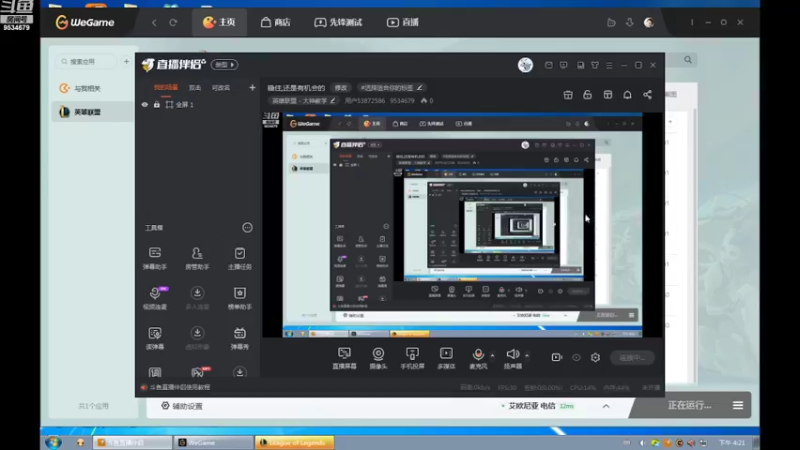The width and height of the screenshot is (800, 450).
Task: Open the 主播任务 tool
Action: click(239, 258)
